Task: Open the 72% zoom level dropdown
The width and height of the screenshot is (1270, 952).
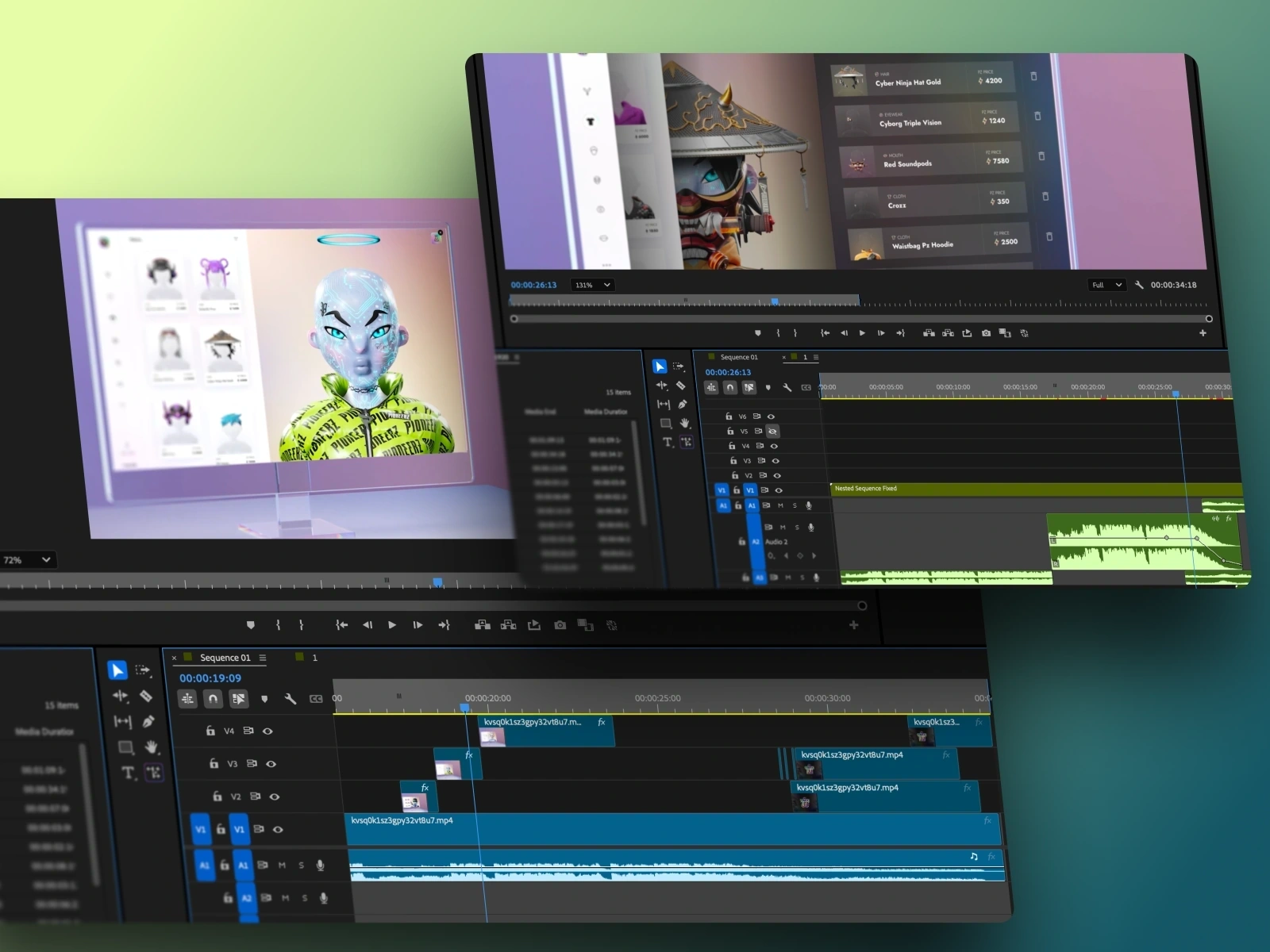Action: 28,560
